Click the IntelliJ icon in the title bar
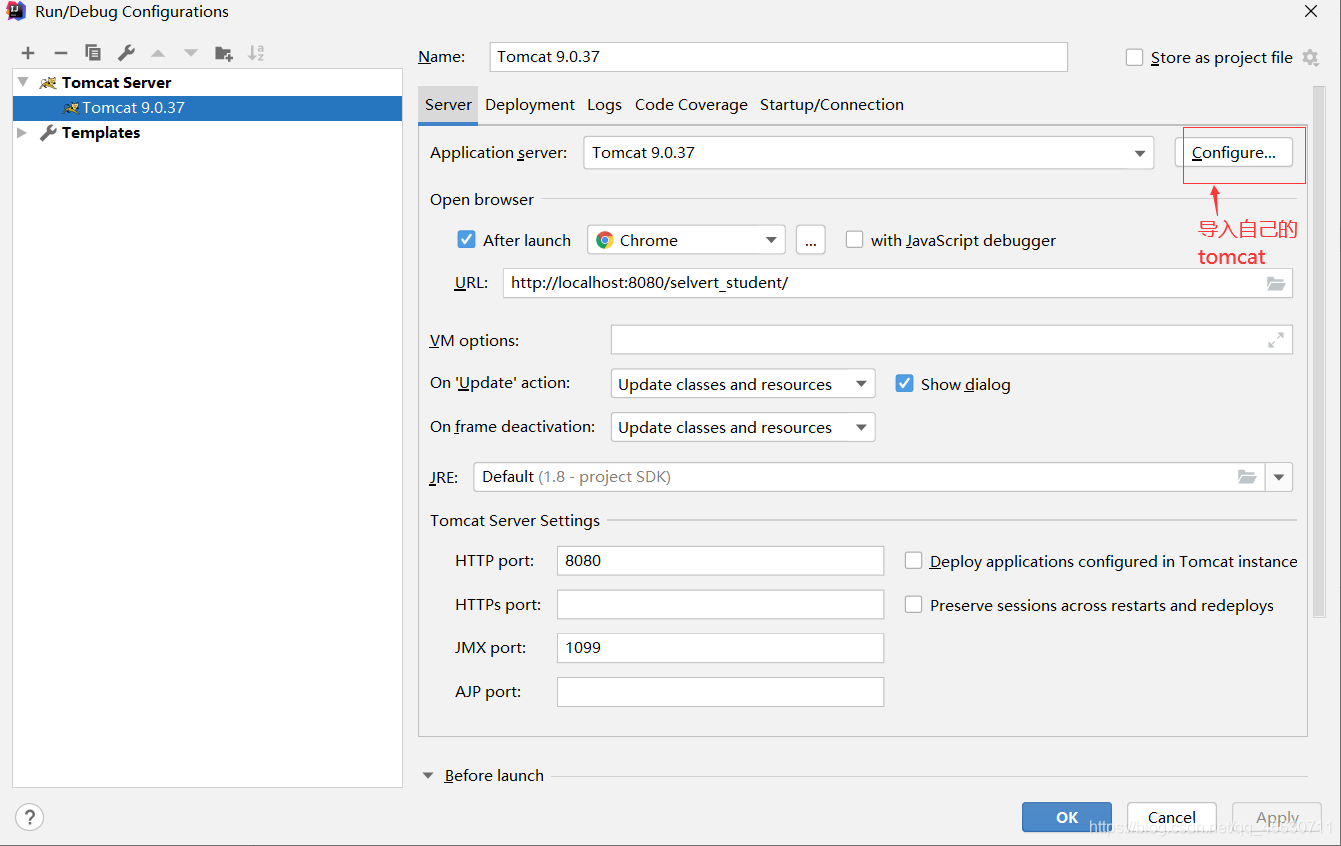 click(16, 12)
